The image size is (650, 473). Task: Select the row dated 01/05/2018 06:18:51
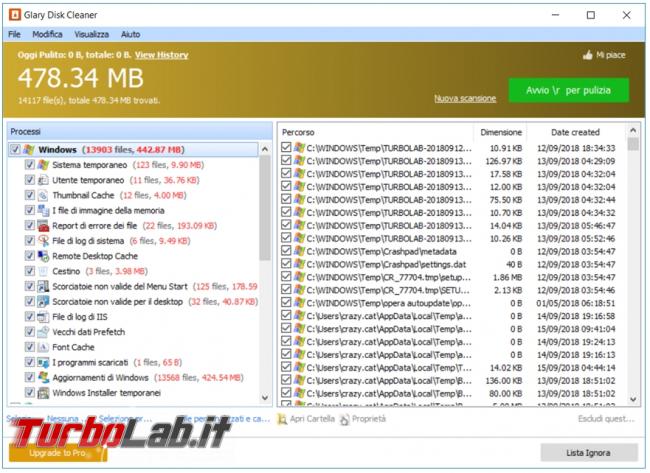[x=453, y=303]
